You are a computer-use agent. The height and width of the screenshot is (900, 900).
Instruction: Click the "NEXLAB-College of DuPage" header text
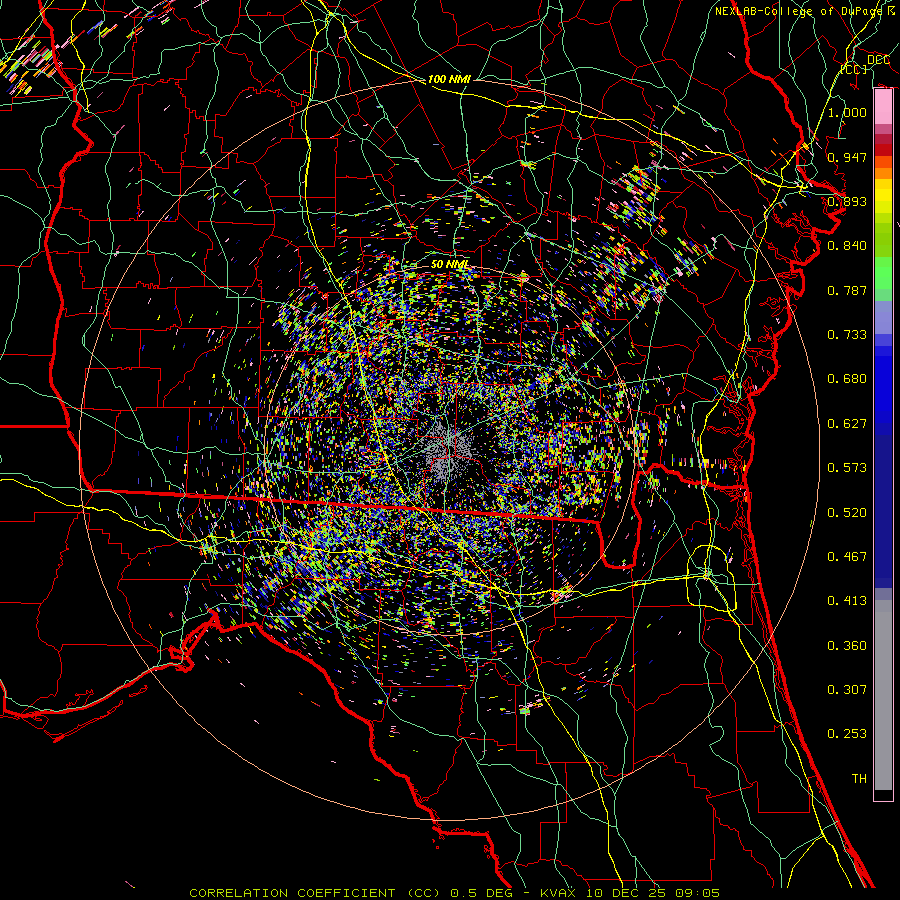798,11
